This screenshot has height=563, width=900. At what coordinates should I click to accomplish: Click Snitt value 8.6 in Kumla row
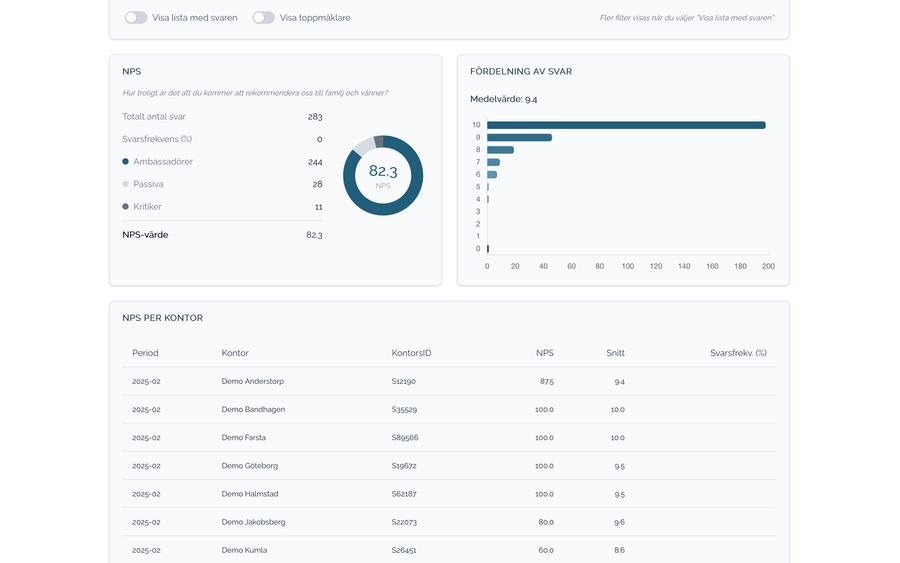(x=619, y=550)
